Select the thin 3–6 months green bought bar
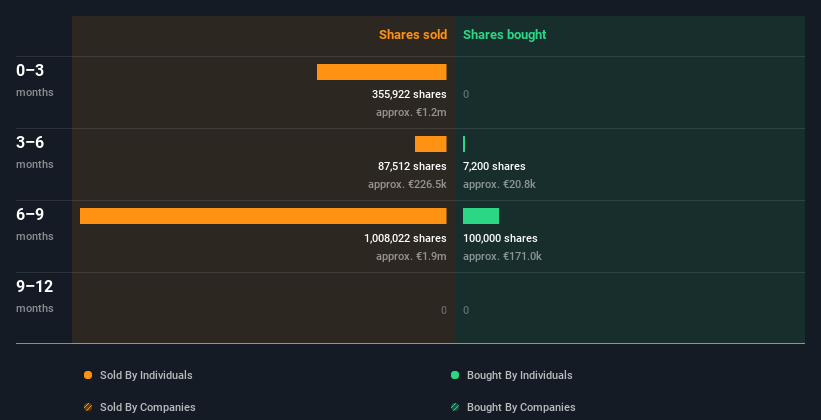The image size is (821, 420). [x=464, y=144]
